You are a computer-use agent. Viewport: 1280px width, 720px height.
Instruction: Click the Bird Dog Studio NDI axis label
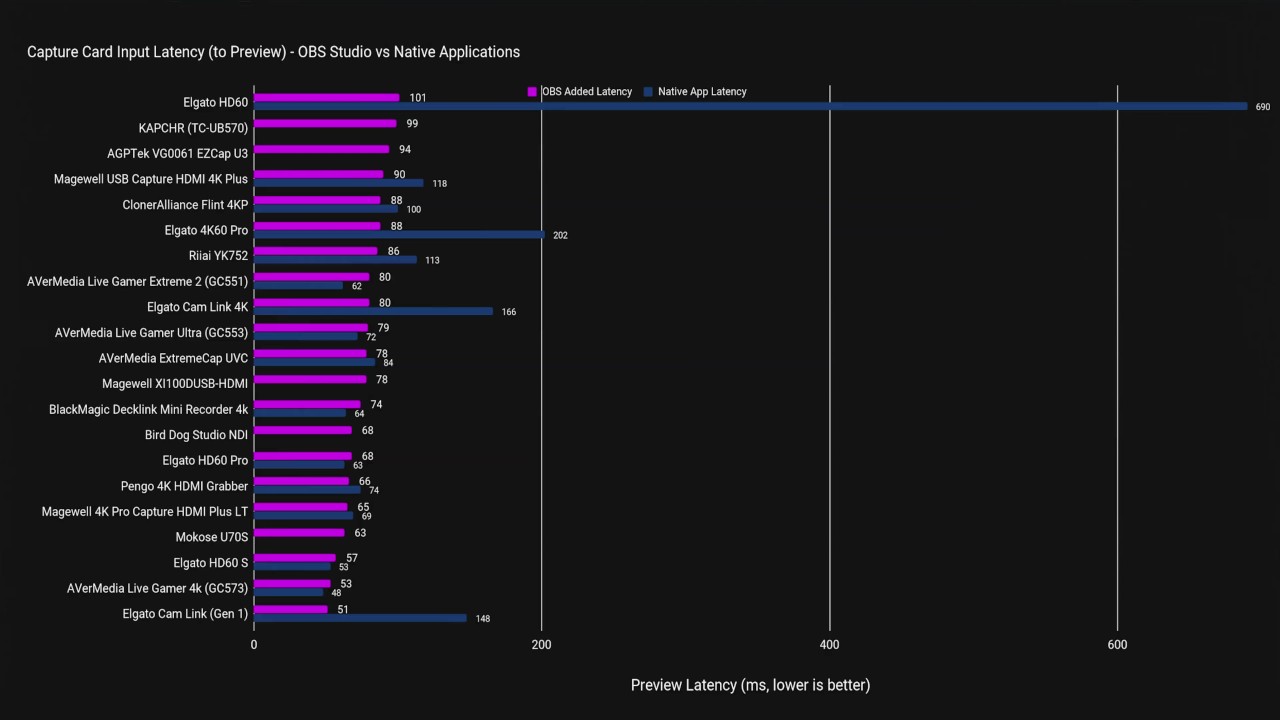tap(196, 435)
